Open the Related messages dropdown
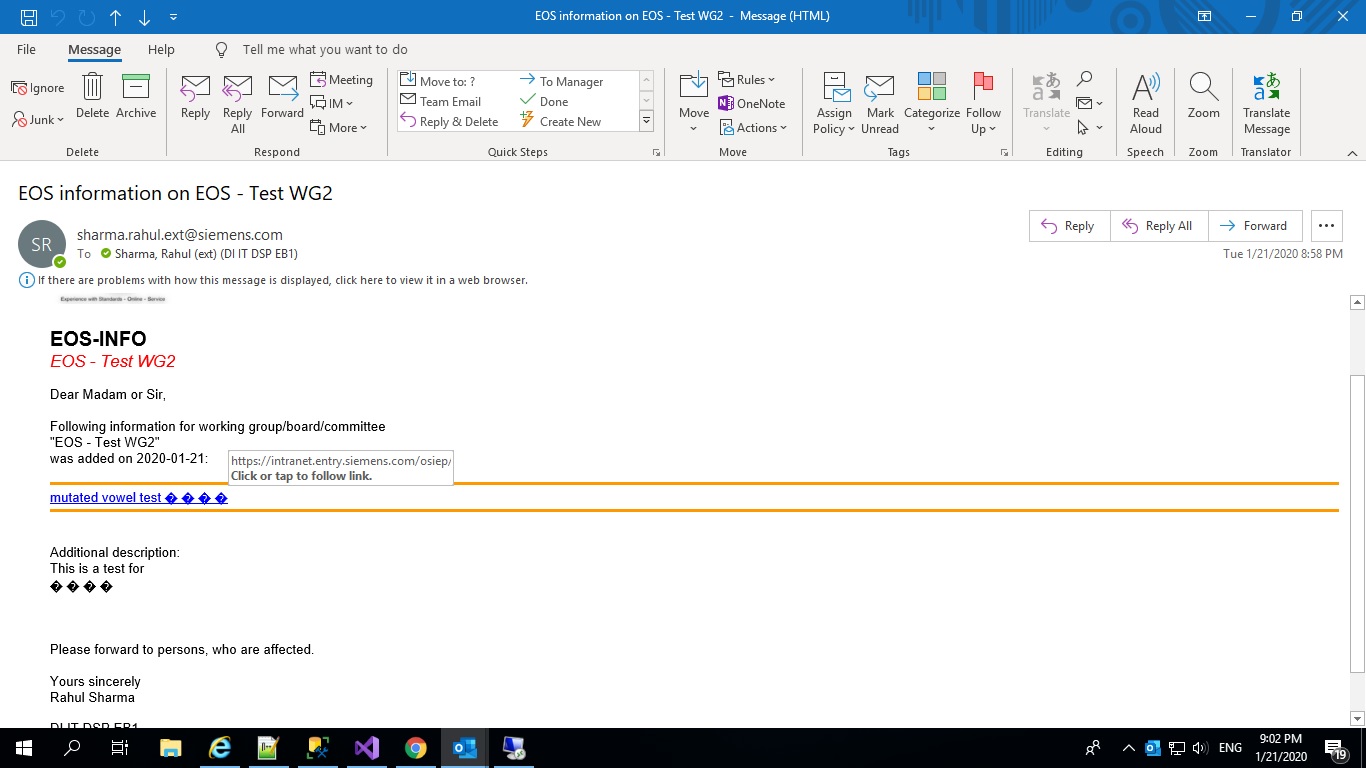This screenshot has height=768, width=1366. [x=1089, y=103]
